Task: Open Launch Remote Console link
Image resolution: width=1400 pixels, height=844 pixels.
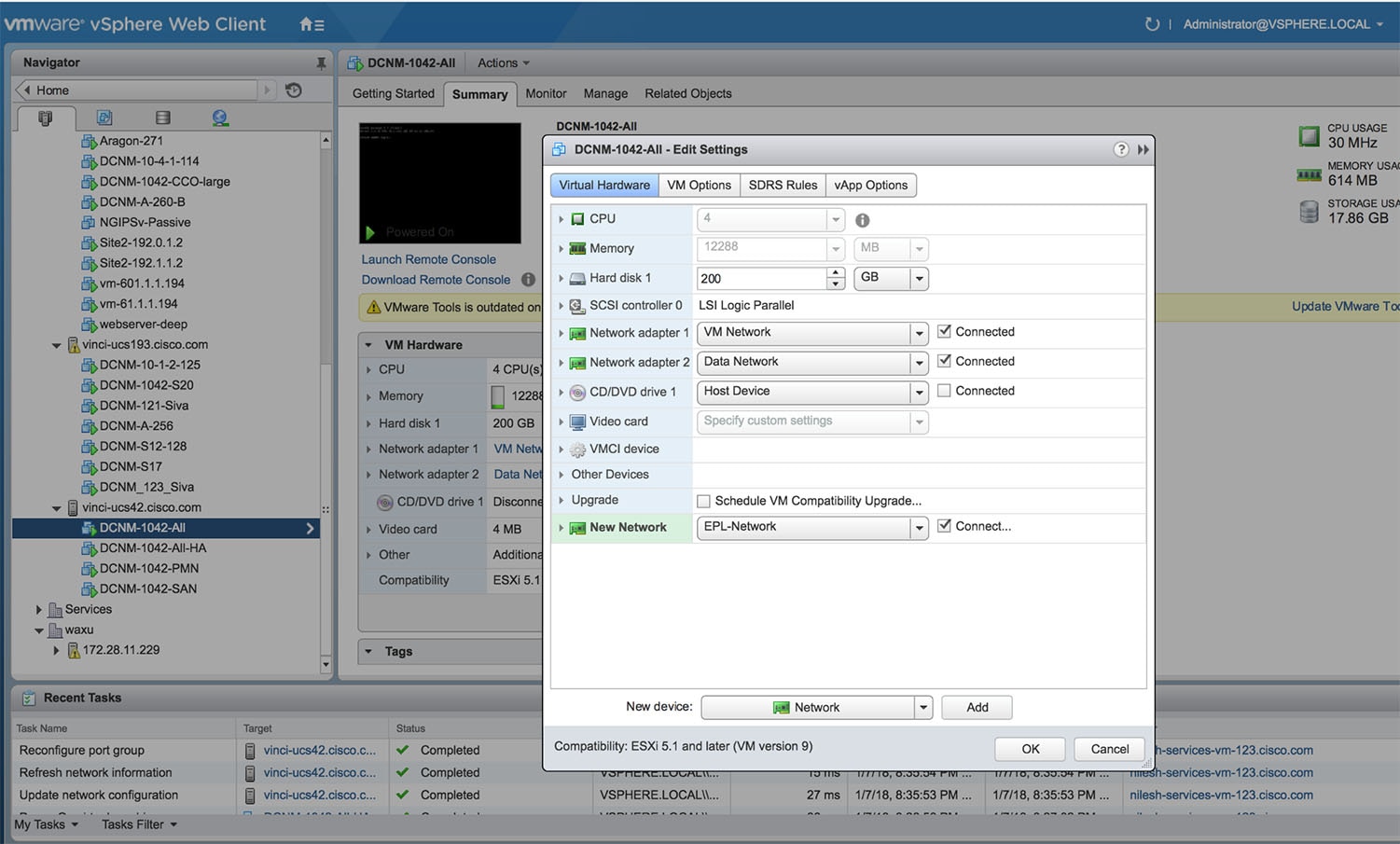Action: click(428, 258)
